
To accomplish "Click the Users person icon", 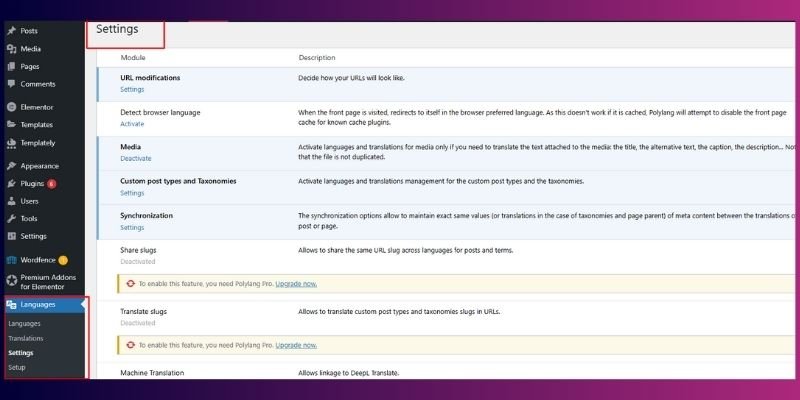I will click(12, 201).
